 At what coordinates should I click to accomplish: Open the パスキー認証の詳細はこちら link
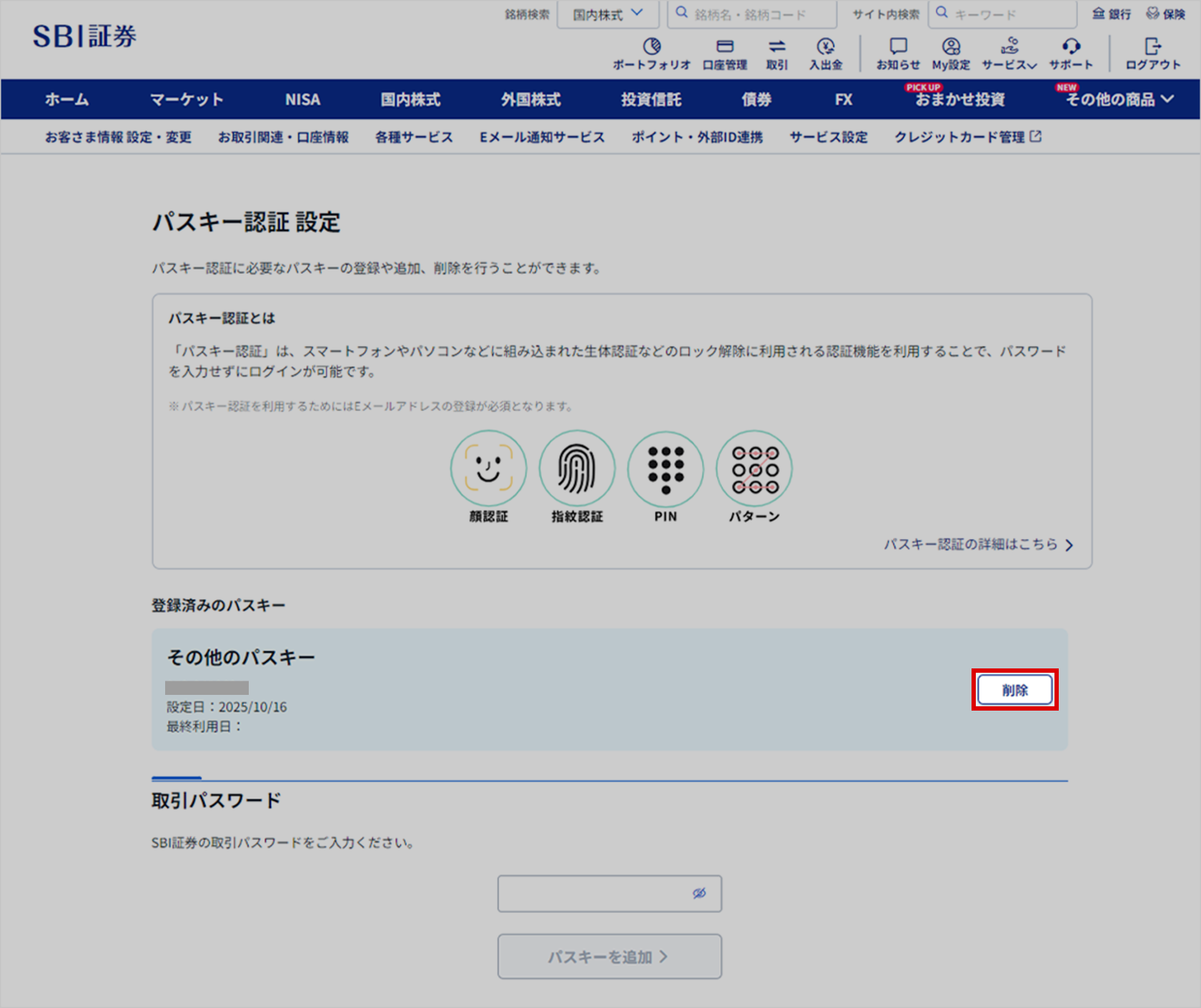click(978, 545)
